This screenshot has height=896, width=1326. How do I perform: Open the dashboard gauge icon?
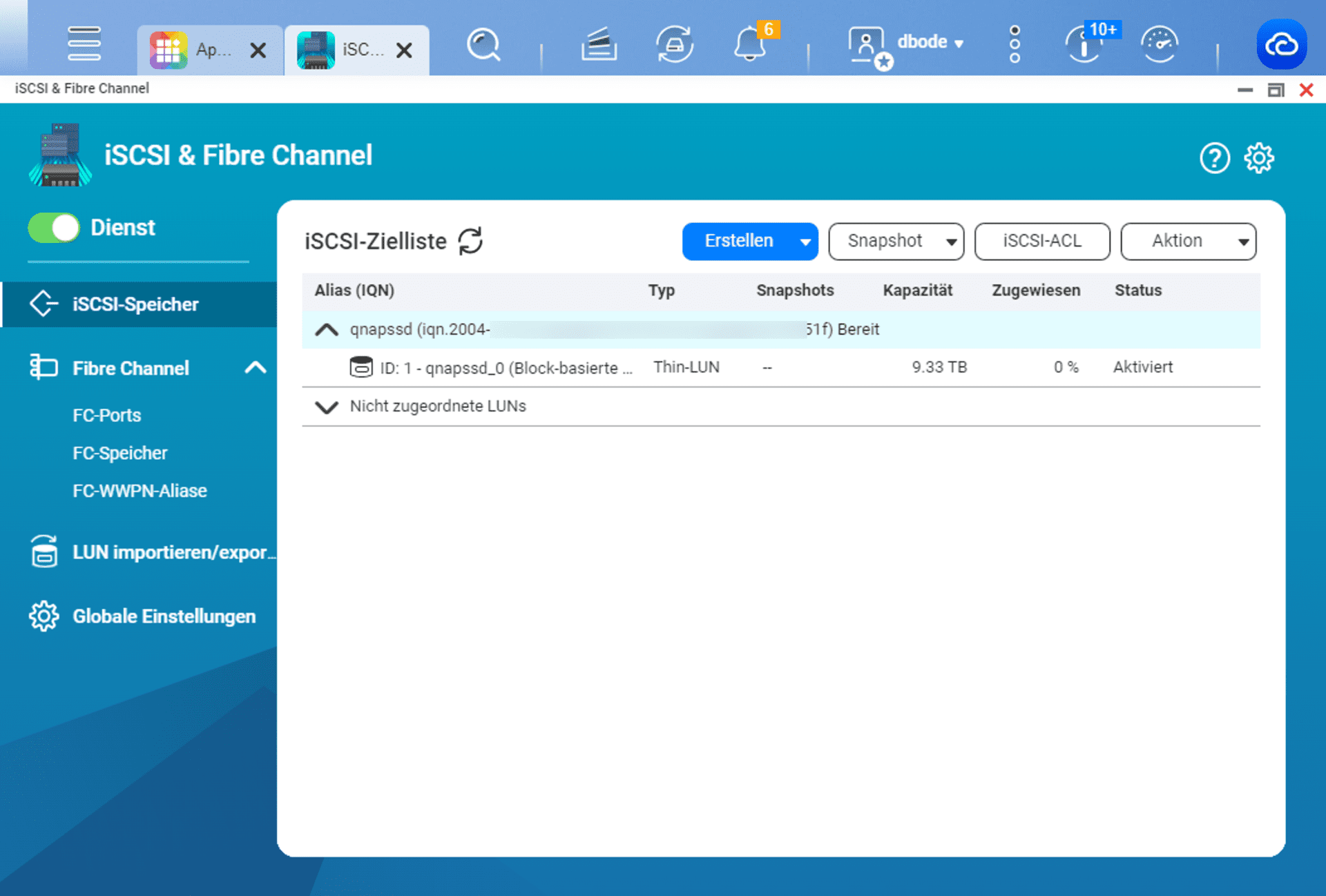[x=1160, y=45]
